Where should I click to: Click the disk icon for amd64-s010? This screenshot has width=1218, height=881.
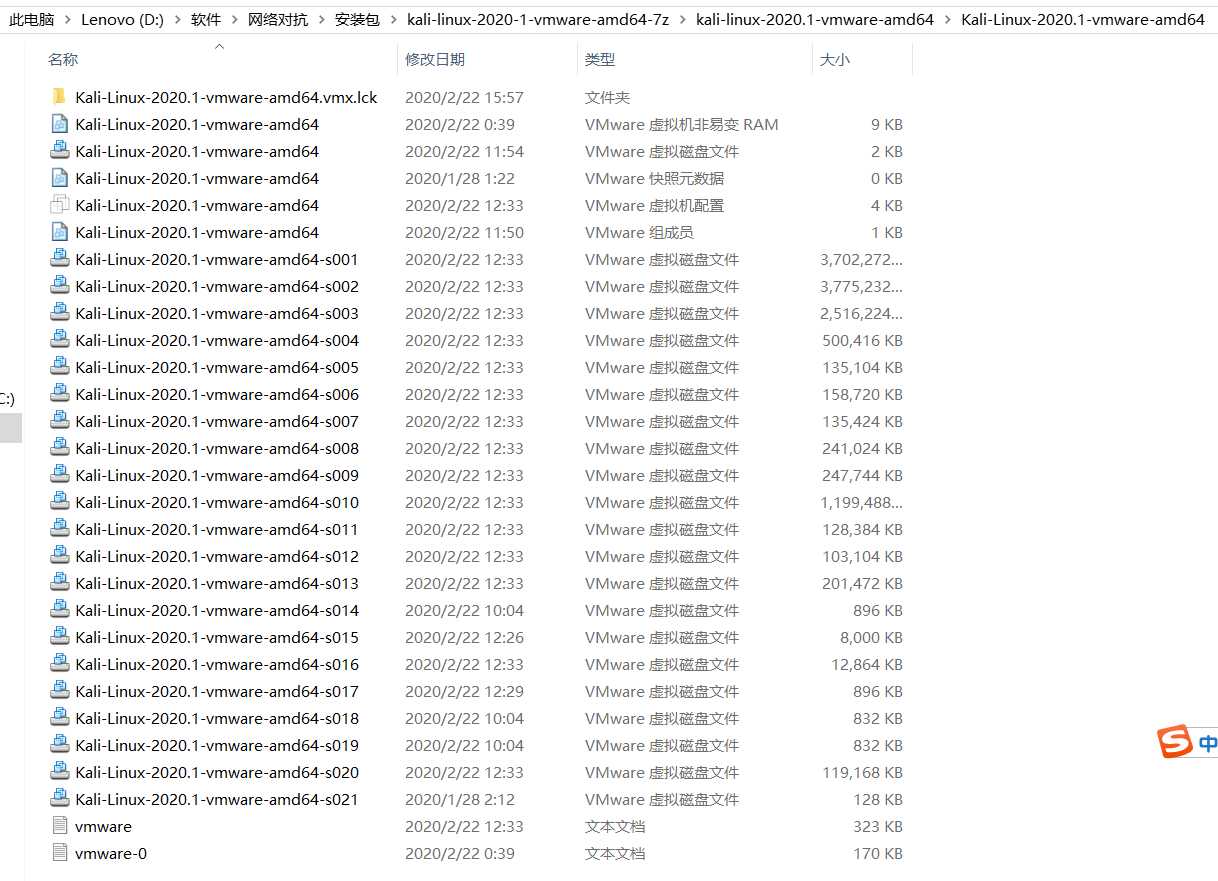point(60,502)
